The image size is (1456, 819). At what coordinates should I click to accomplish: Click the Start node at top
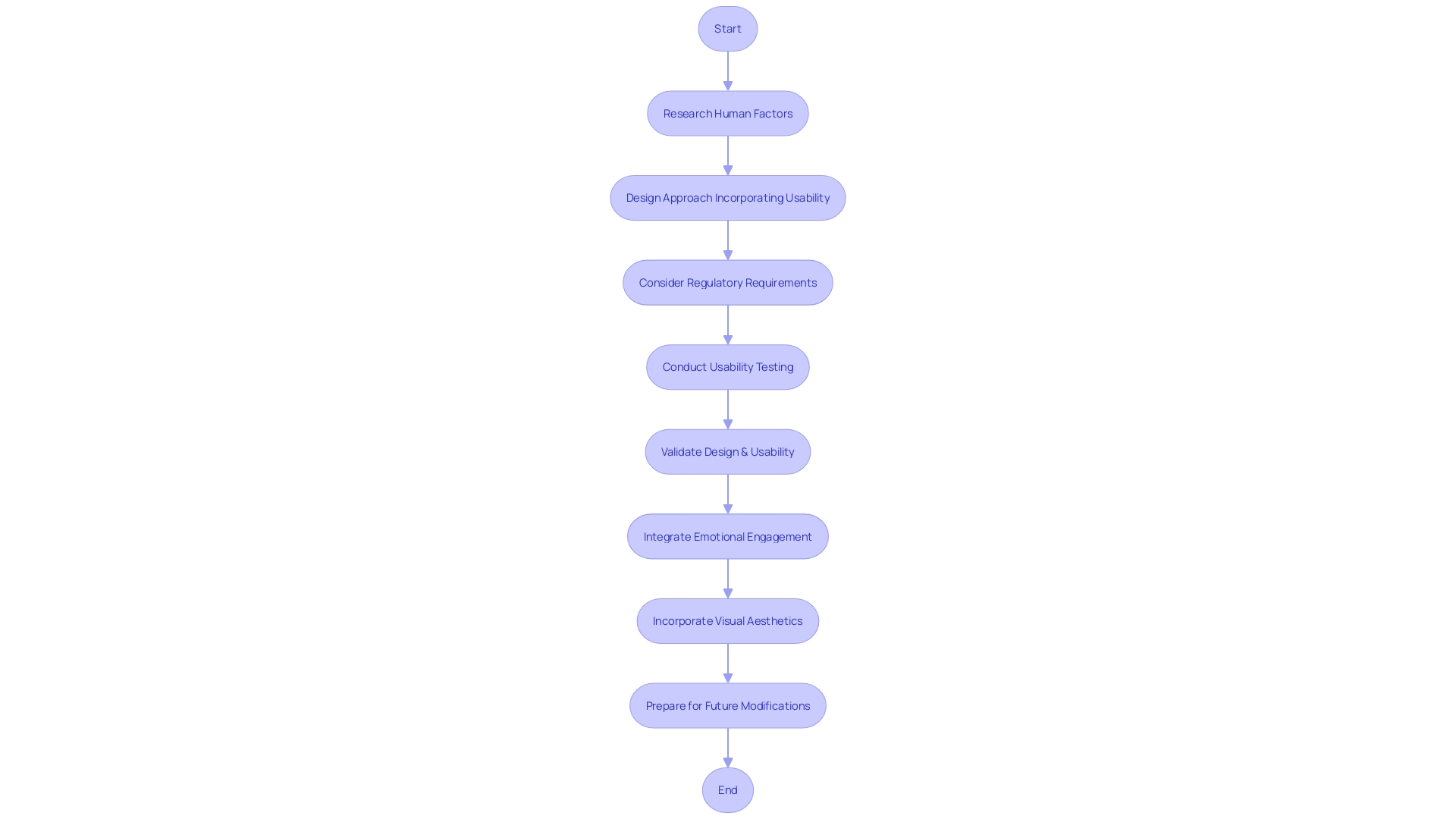point(728,28)
